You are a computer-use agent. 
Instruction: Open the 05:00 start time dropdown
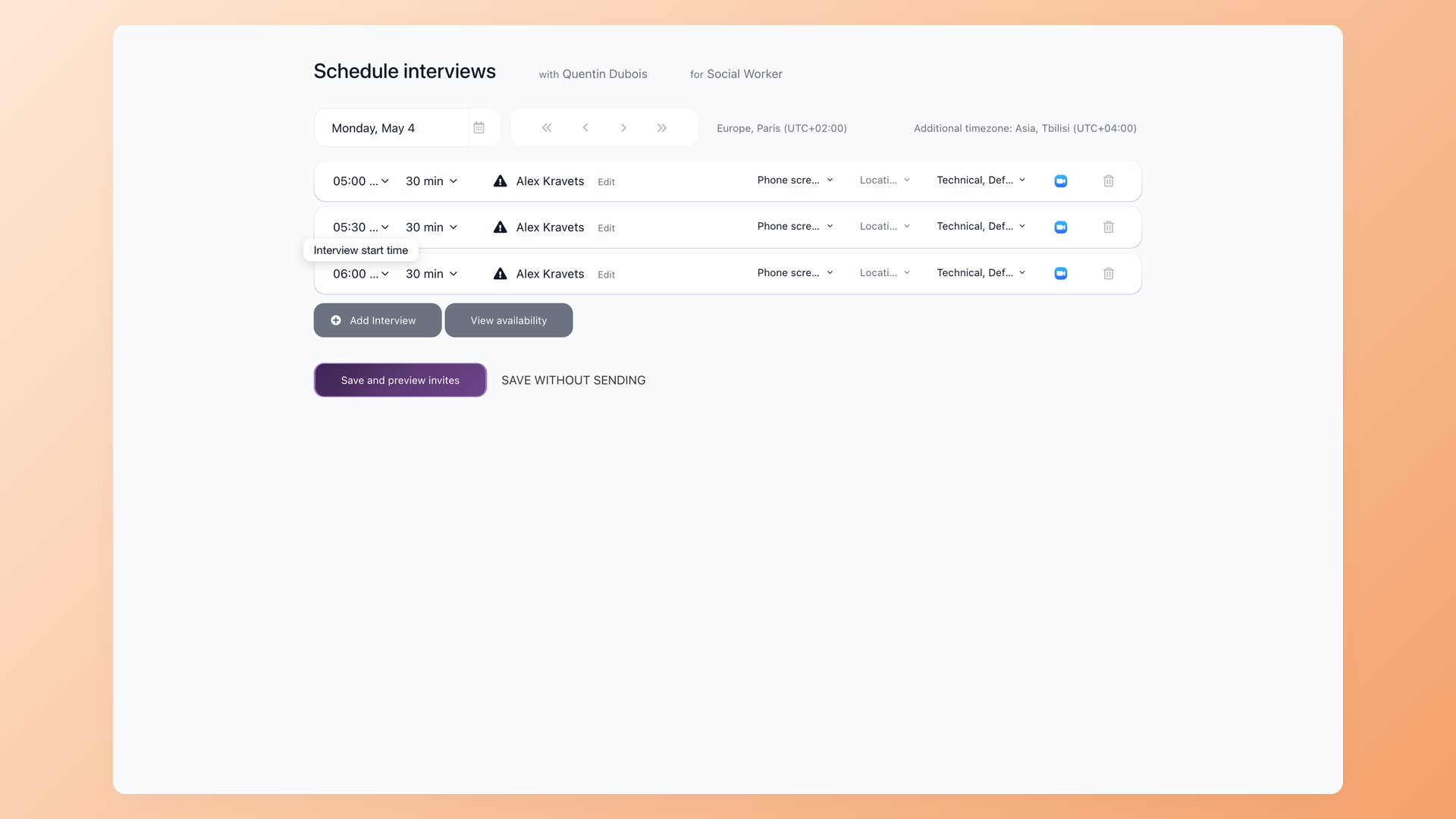[361, 180]
